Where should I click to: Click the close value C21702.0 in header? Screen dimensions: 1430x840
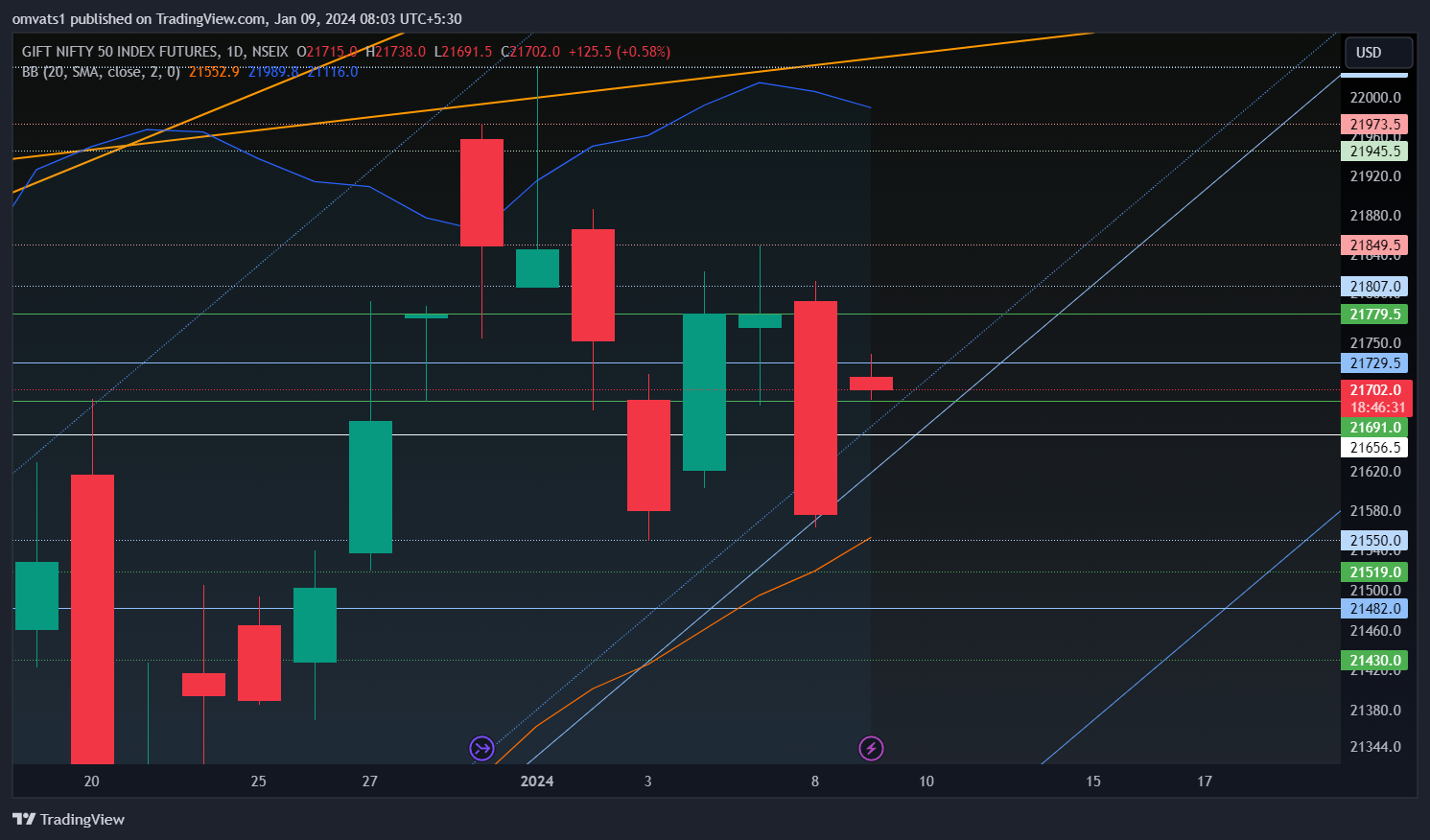coord(530,52)
